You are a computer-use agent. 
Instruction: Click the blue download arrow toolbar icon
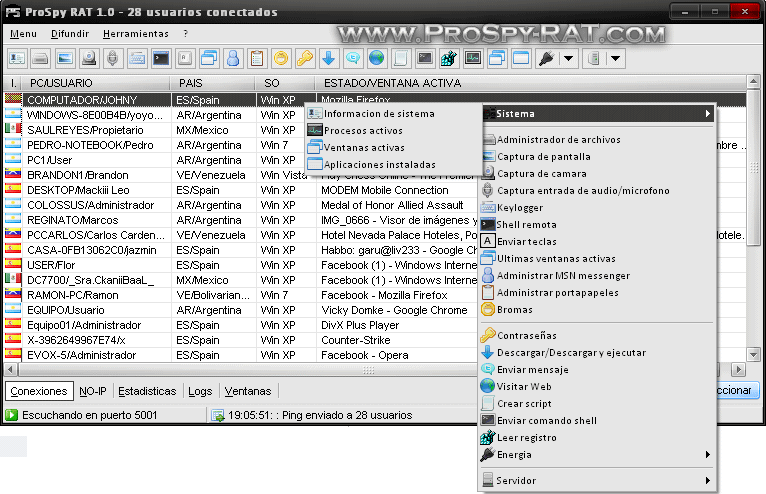click(x=329, y=59)
